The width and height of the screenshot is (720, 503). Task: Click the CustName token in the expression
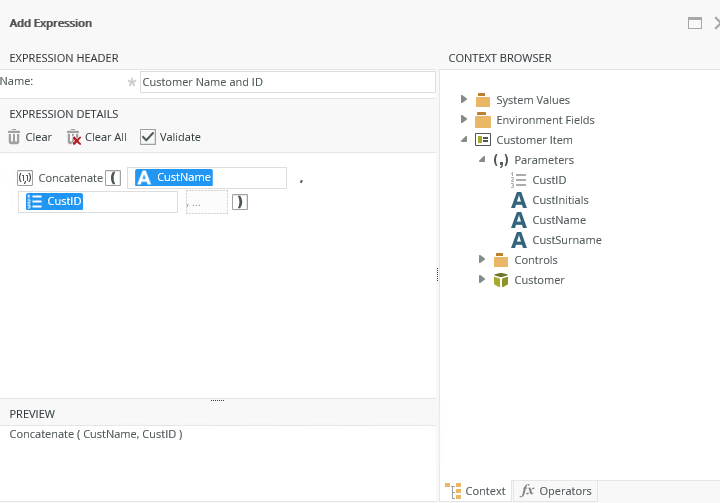[x=174, y=178]
